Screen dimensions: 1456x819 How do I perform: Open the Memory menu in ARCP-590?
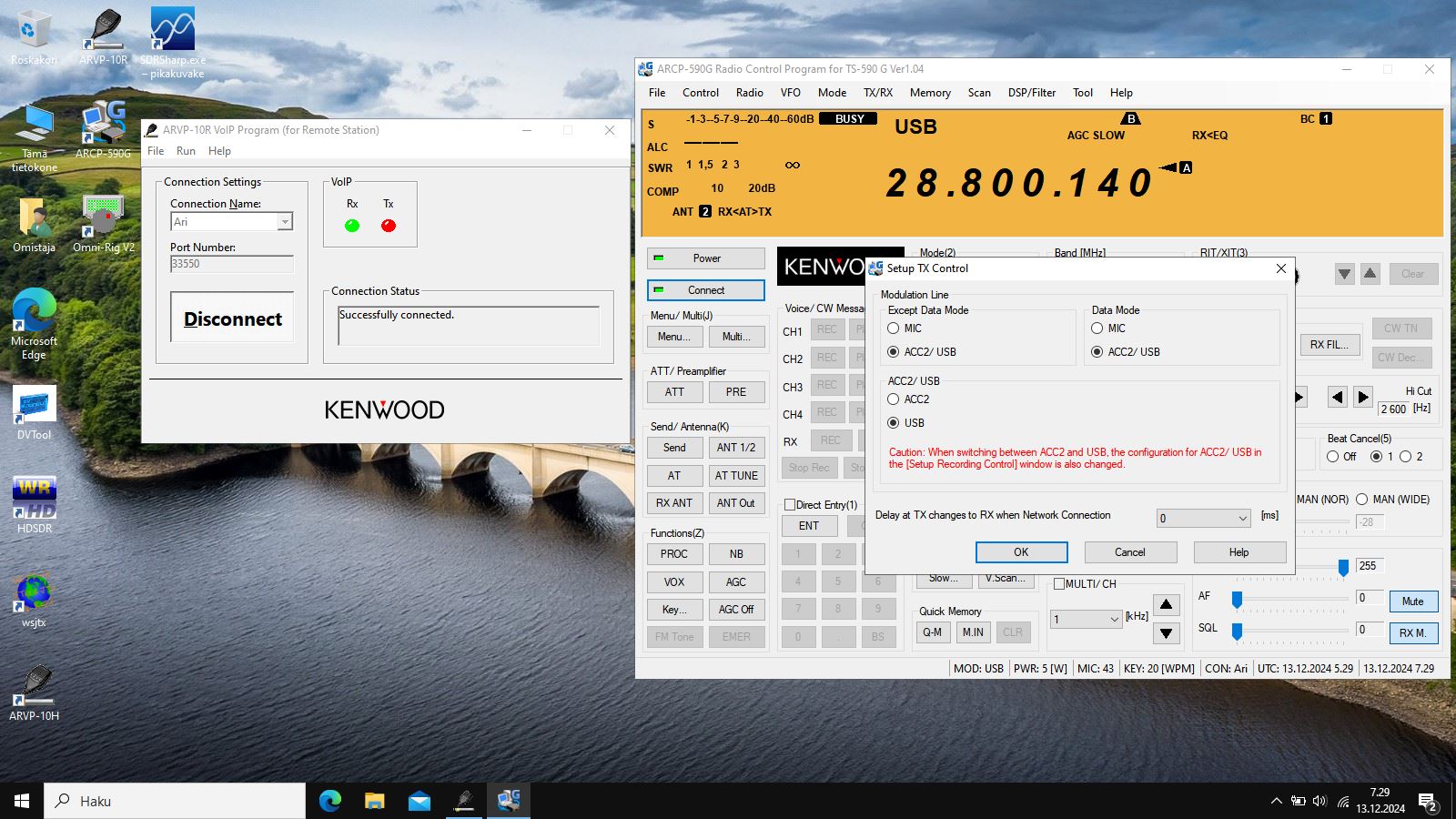pos(930,93)
